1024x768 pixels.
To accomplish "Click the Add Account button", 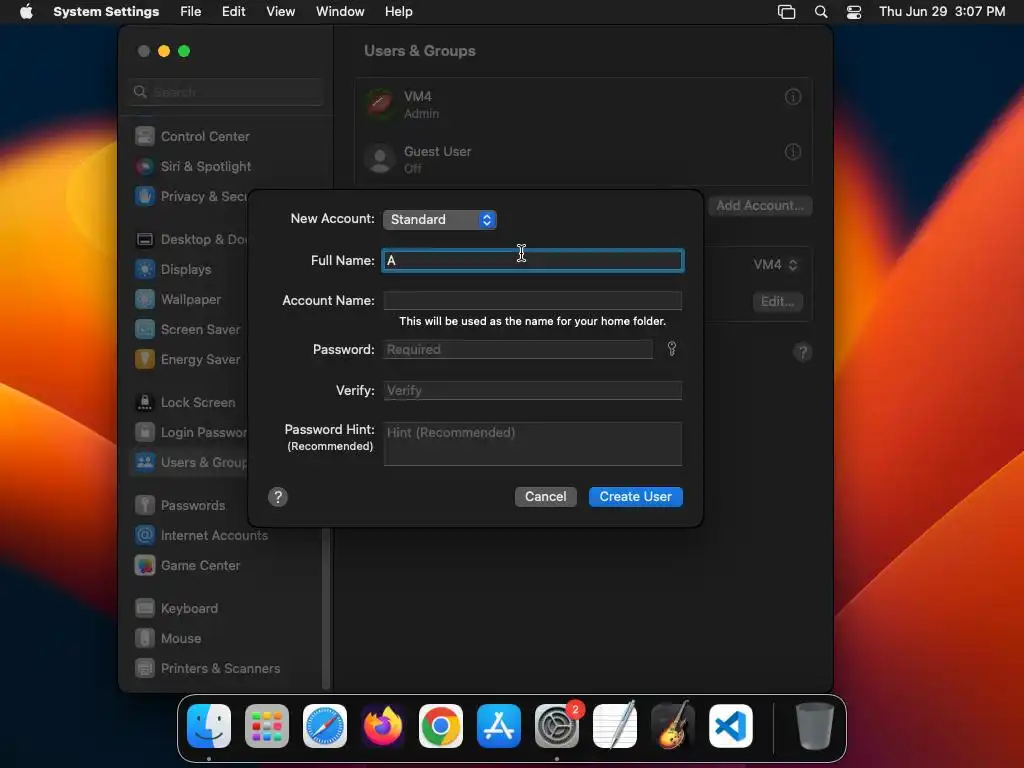I will [x=760, y=206].
